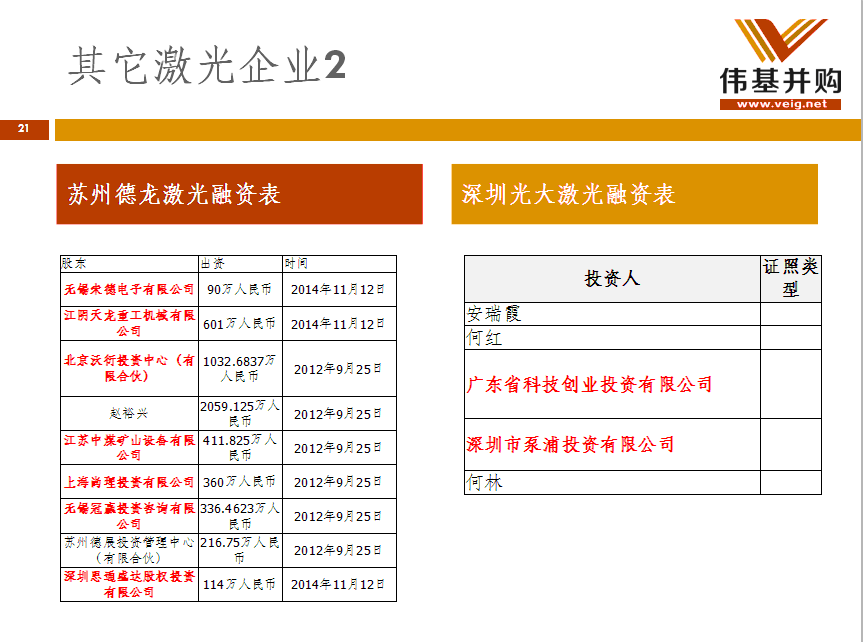Screen dimensions: 863x642
Task: Open the www.veig.net website link
Action: tap(780, 104)
